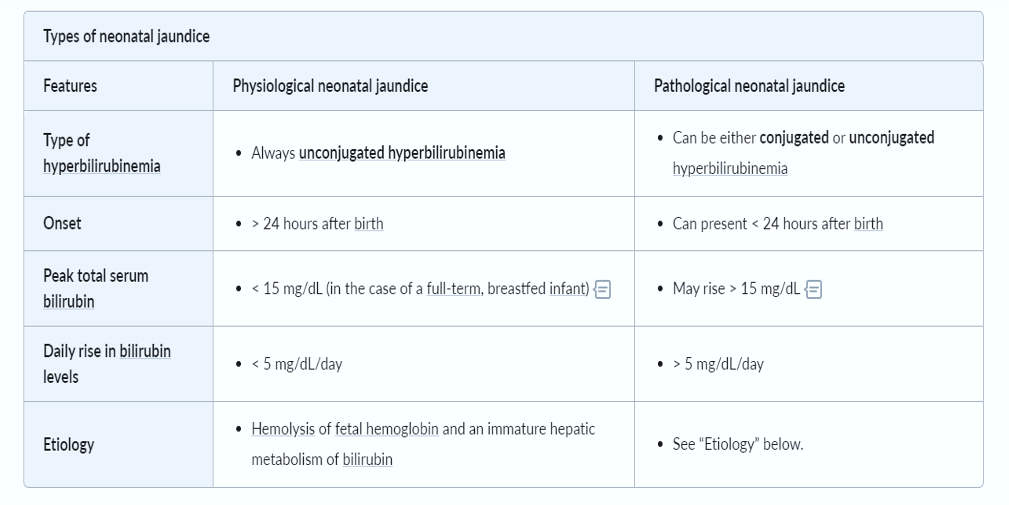Select the "Physiological neonatal jaundice" column header

[330, 86]
